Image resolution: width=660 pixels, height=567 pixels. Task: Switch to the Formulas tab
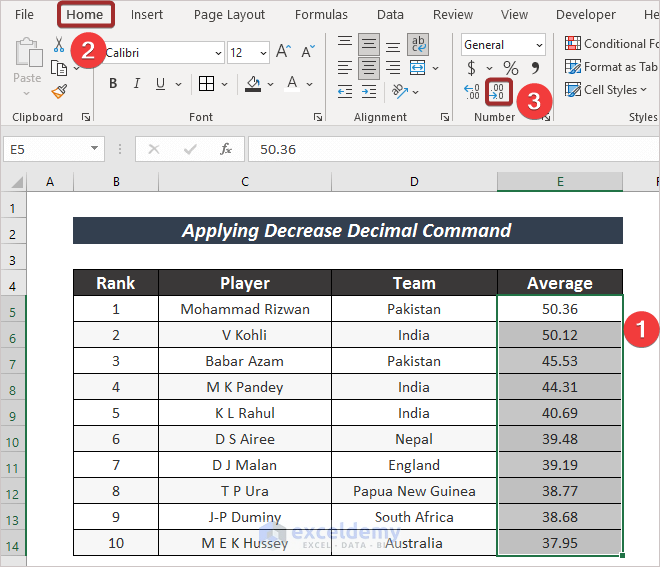pos(321,14)
